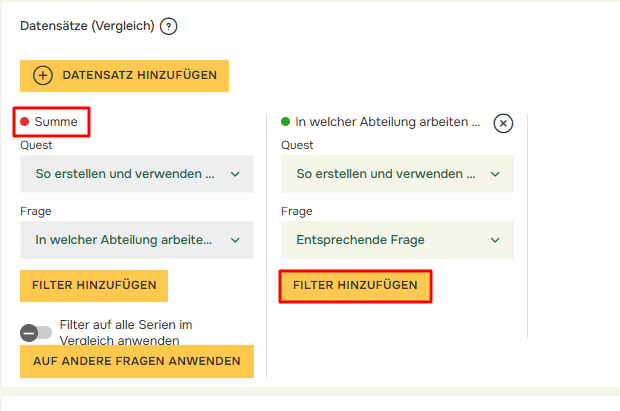620x411 pixels.
Task: Click the 'In welcher Abteilung arbeiten' dataset title
Action: [x=388, y=122]
